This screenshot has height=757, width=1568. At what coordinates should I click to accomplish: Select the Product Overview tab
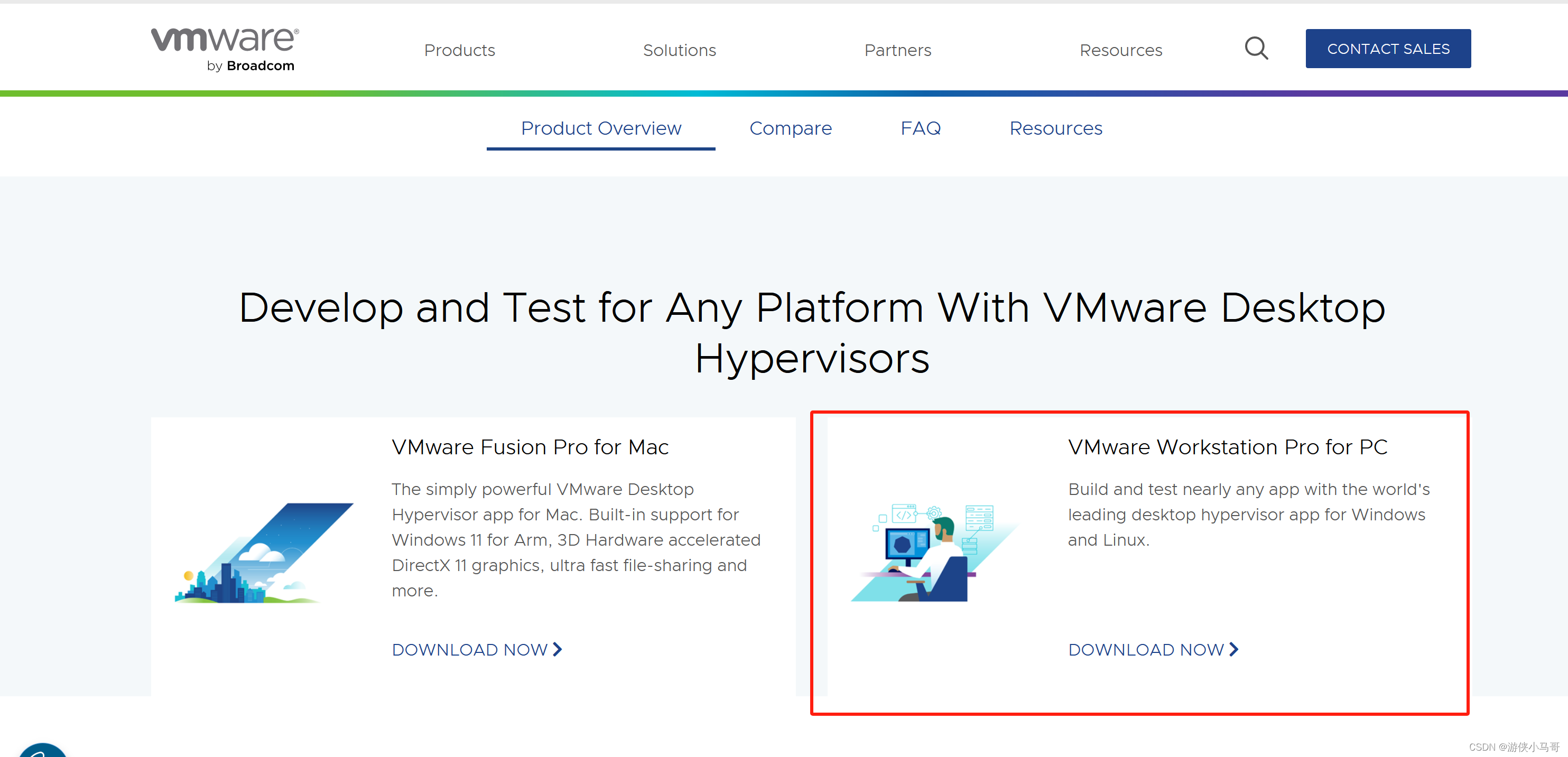point(601,128)
